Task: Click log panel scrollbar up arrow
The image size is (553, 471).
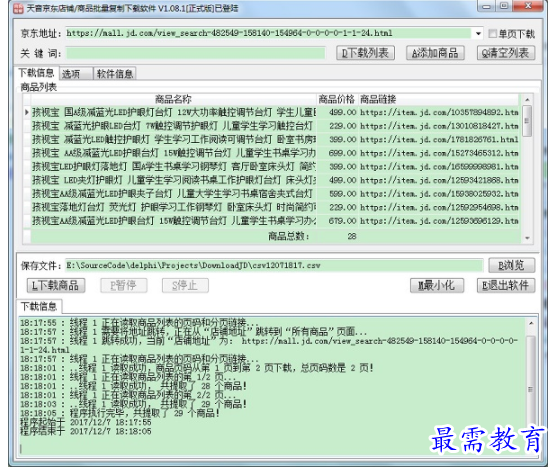Action: [531, 323]
